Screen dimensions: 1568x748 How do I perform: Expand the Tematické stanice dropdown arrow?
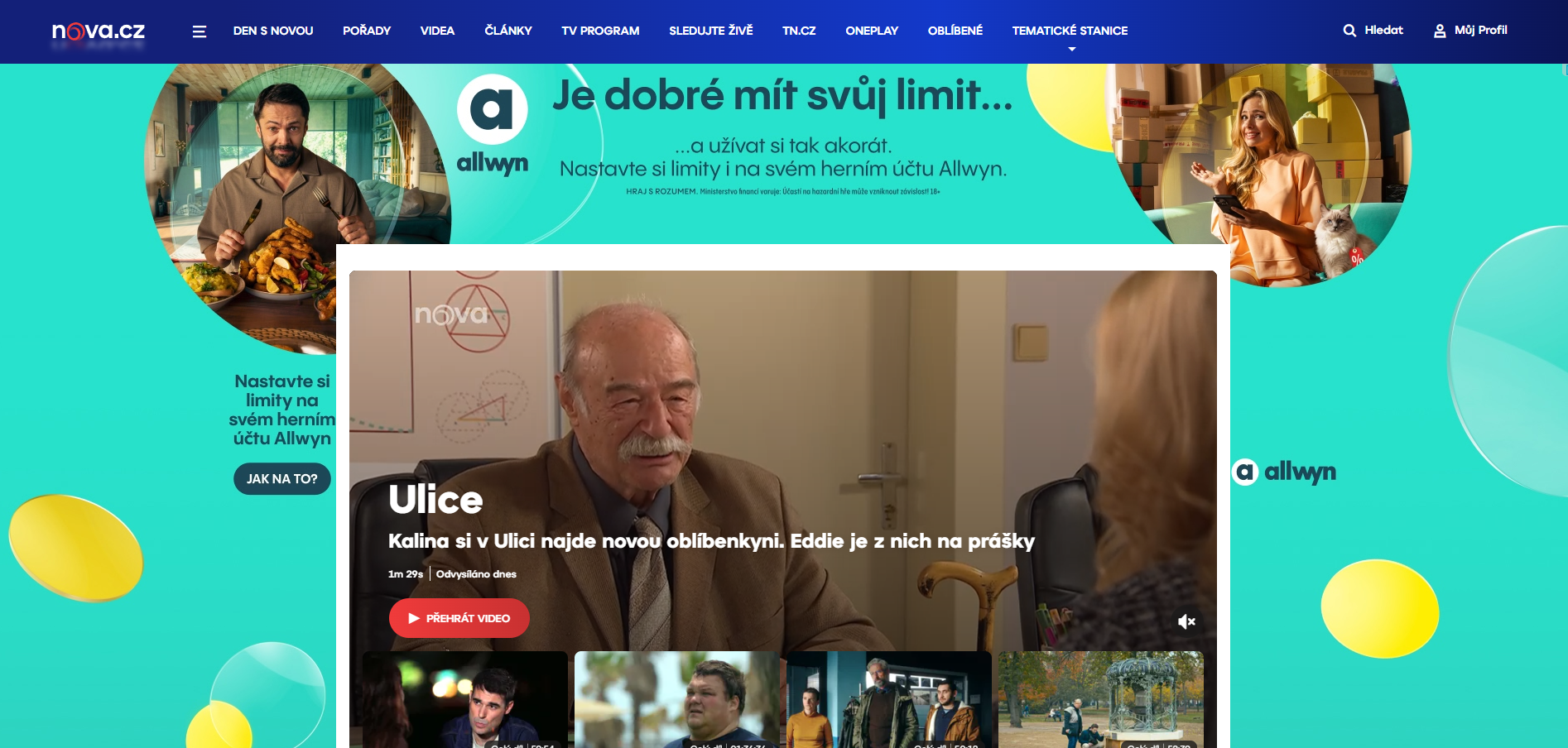point(1071,50)
